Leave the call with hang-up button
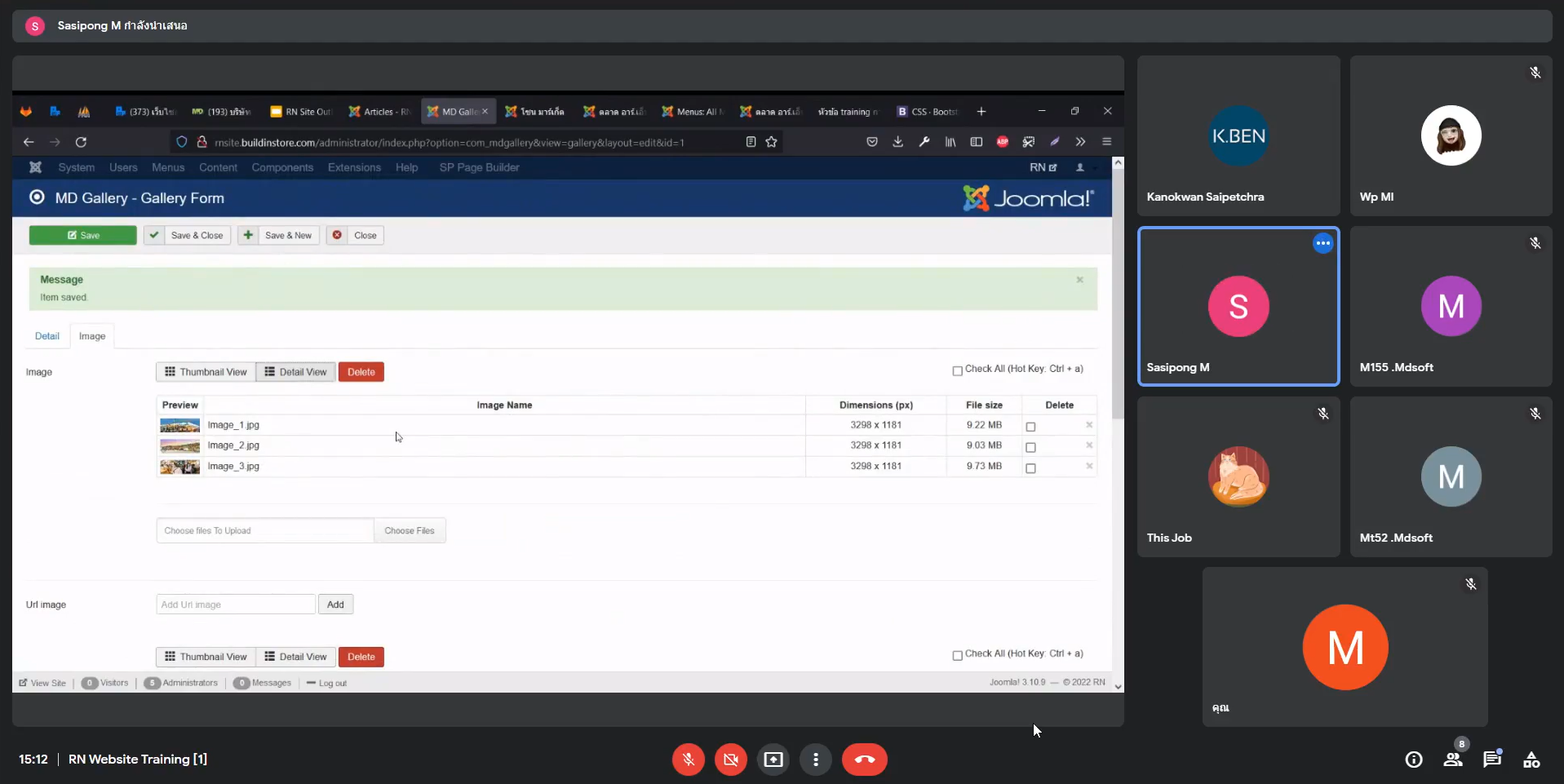The width and height of the screenshot is (1564, 784). click(864, 760)
